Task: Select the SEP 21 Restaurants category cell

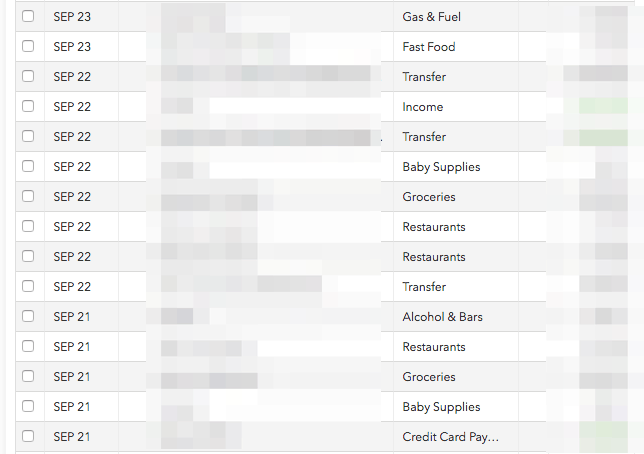Action: (434, 347)
